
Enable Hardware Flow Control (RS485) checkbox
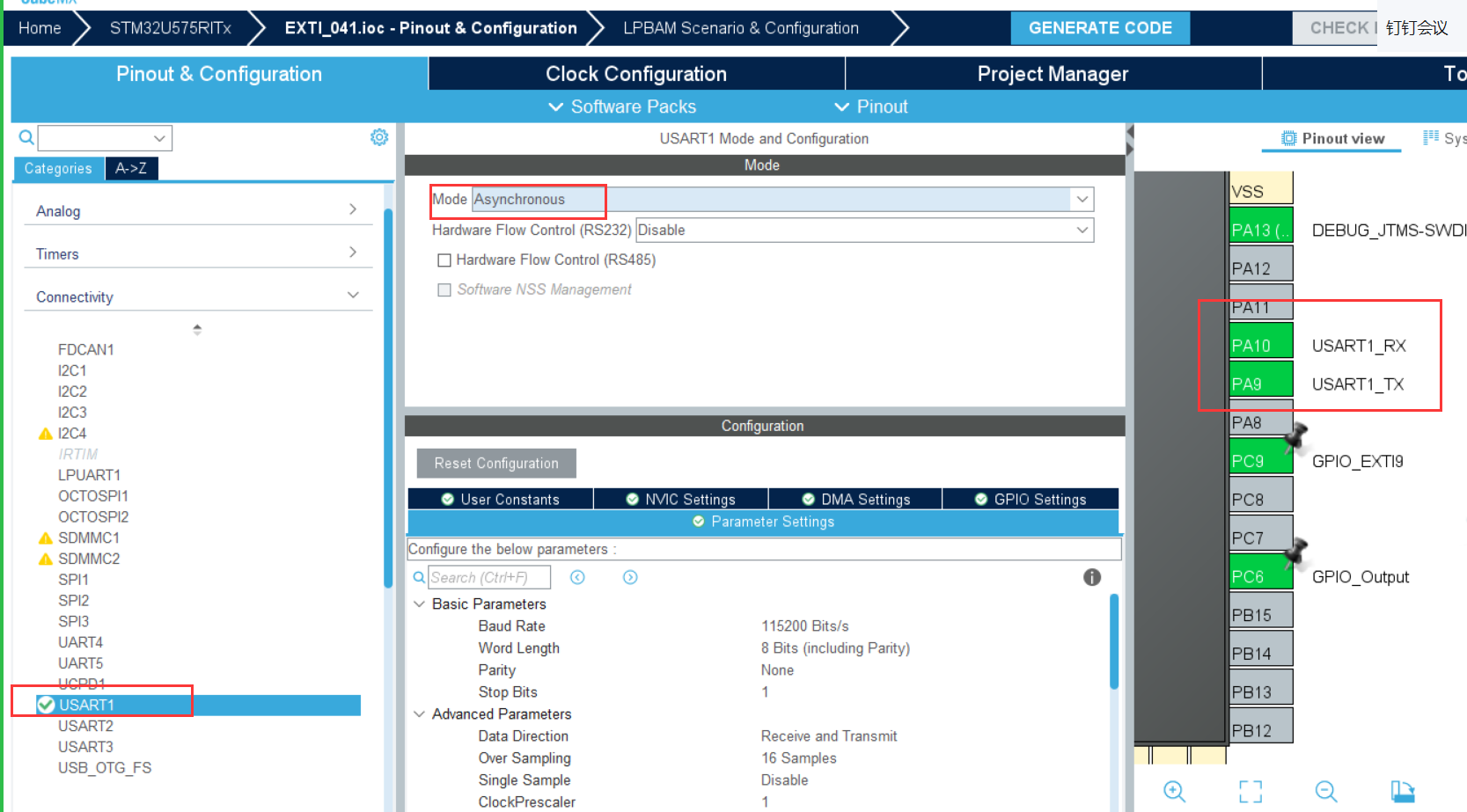click(444, 260)
